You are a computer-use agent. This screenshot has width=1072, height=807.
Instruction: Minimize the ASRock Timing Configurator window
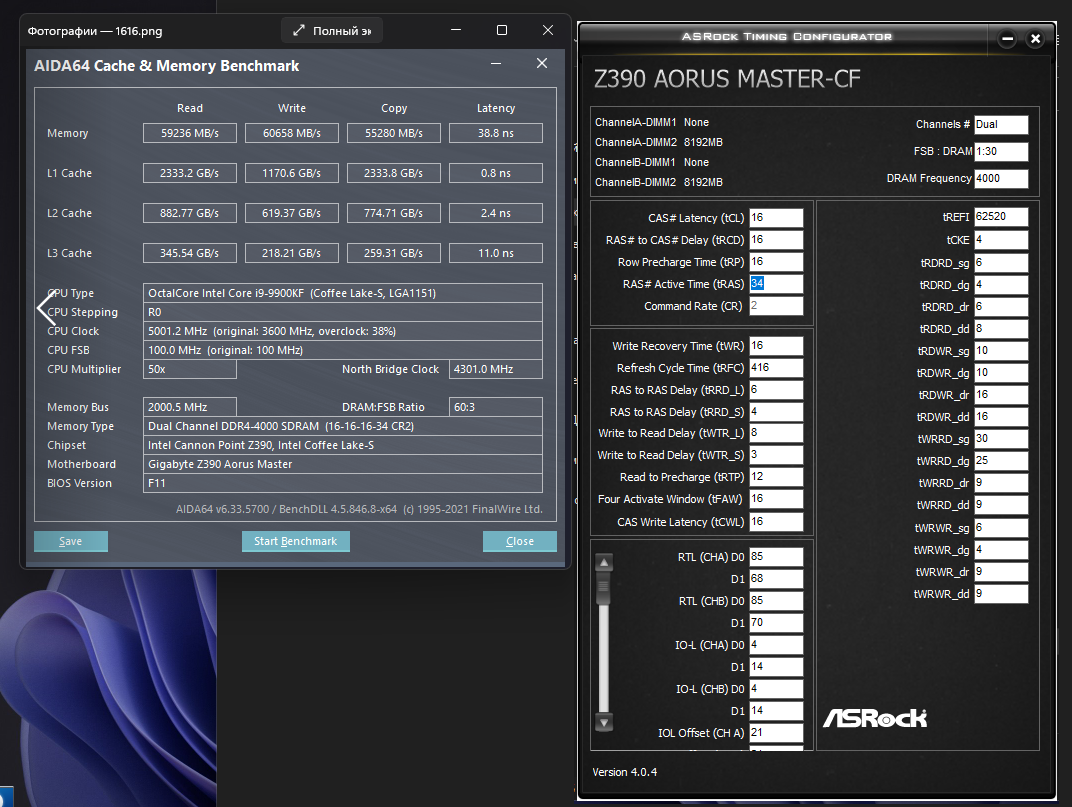[1007, 39]
